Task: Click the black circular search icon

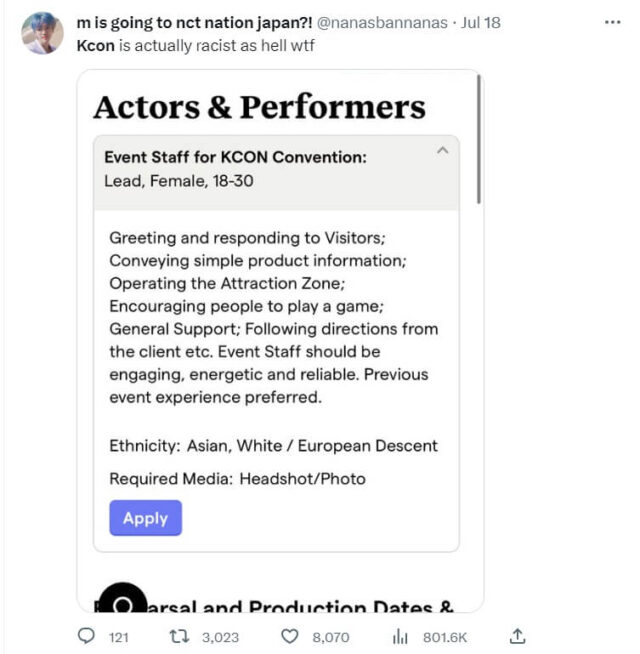Action: point(122,605)
